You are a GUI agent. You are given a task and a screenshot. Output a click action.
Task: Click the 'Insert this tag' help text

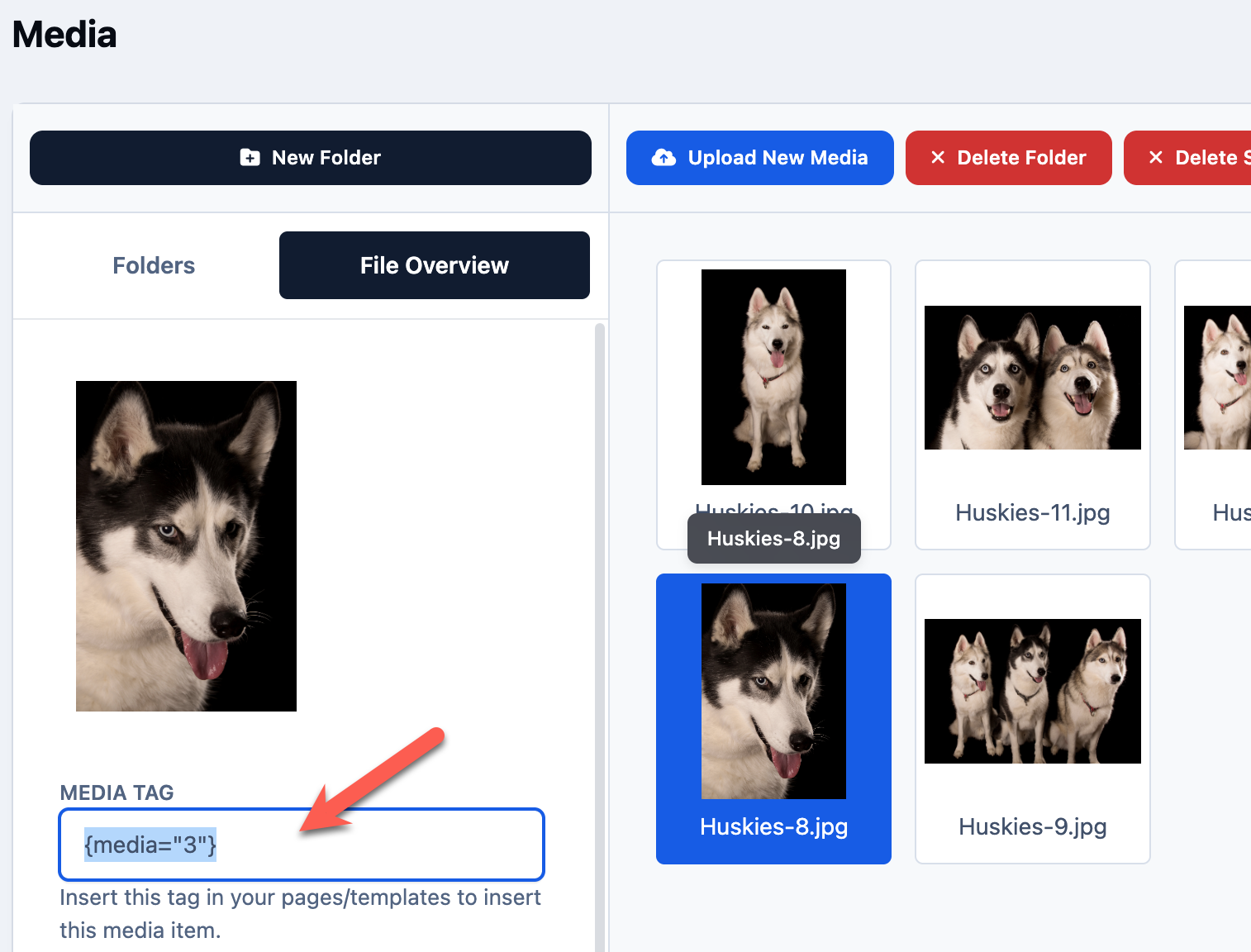[x=301, y=914]
